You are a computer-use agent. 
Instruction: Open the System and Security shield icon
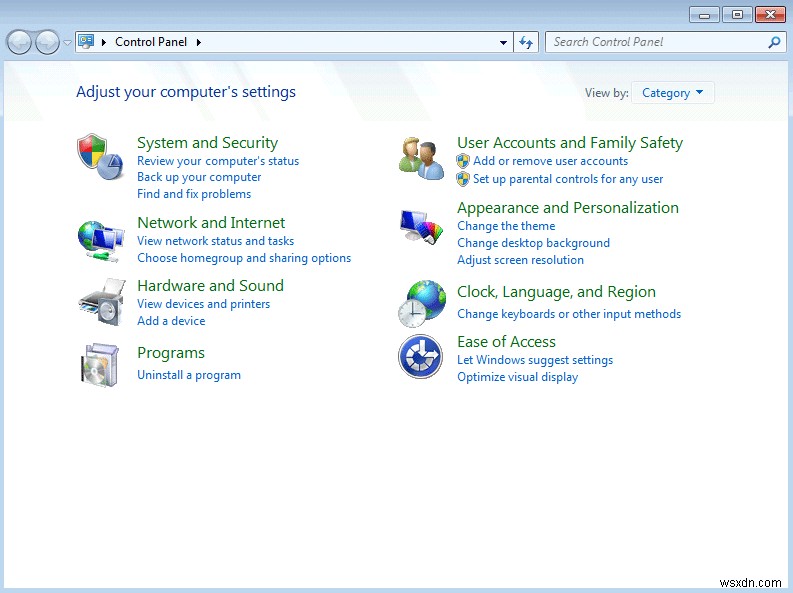tap(101, 157)
